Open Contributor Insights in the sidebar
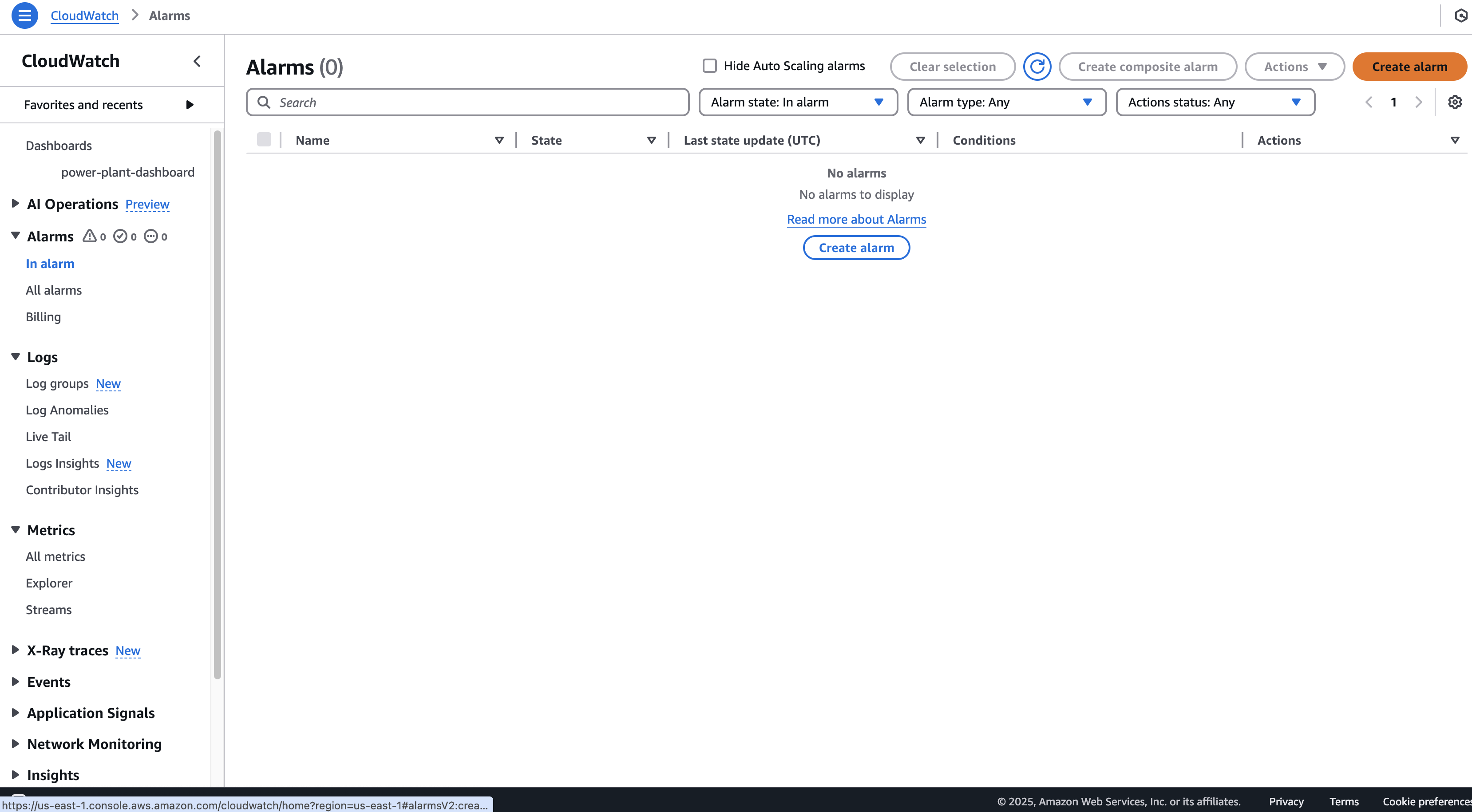Image resolution: width=1472 pixels, height=812 pixels. point(82,490)
